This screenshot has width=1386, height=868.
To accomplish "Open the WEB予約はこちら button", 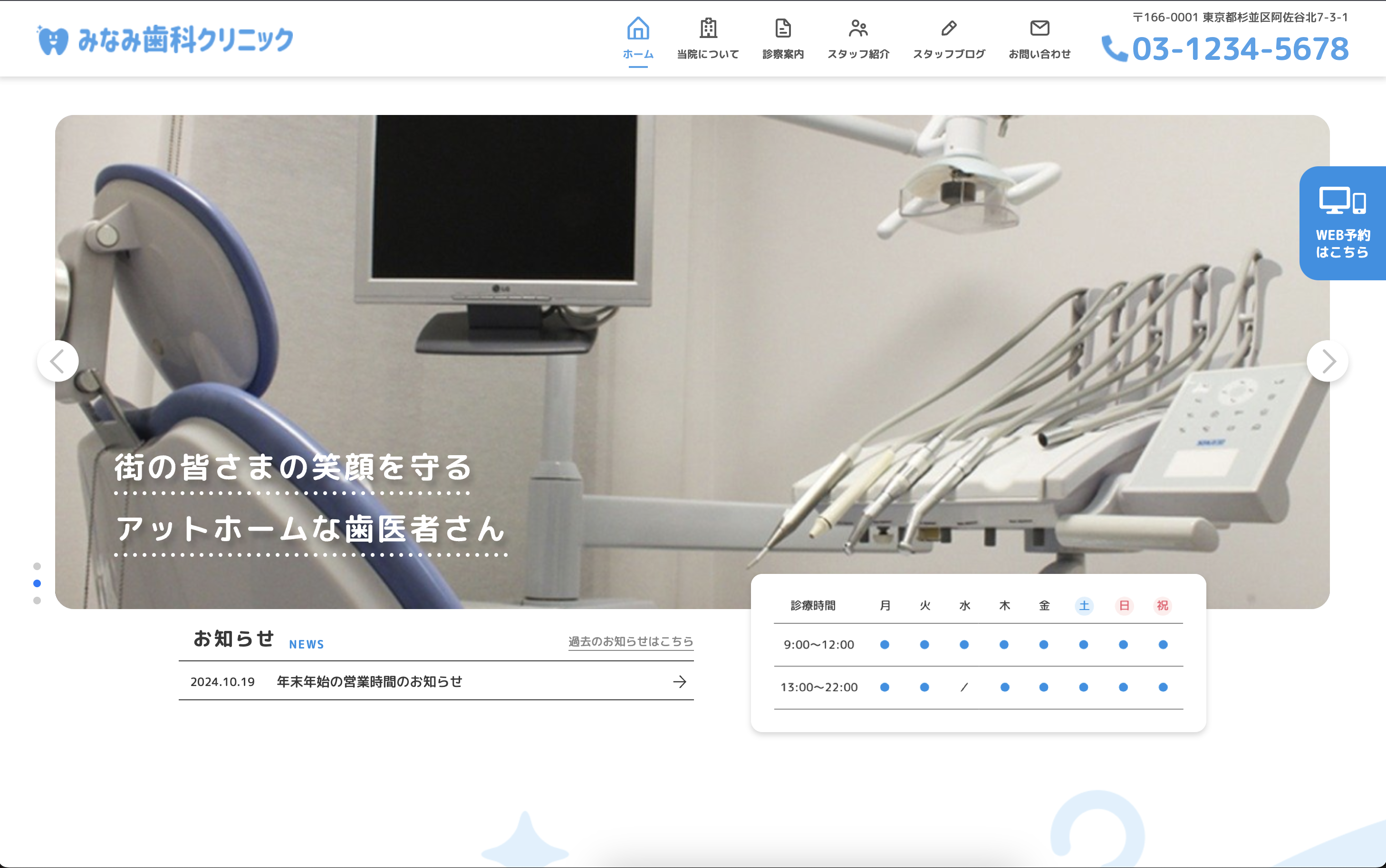I will pos(1342,223).
